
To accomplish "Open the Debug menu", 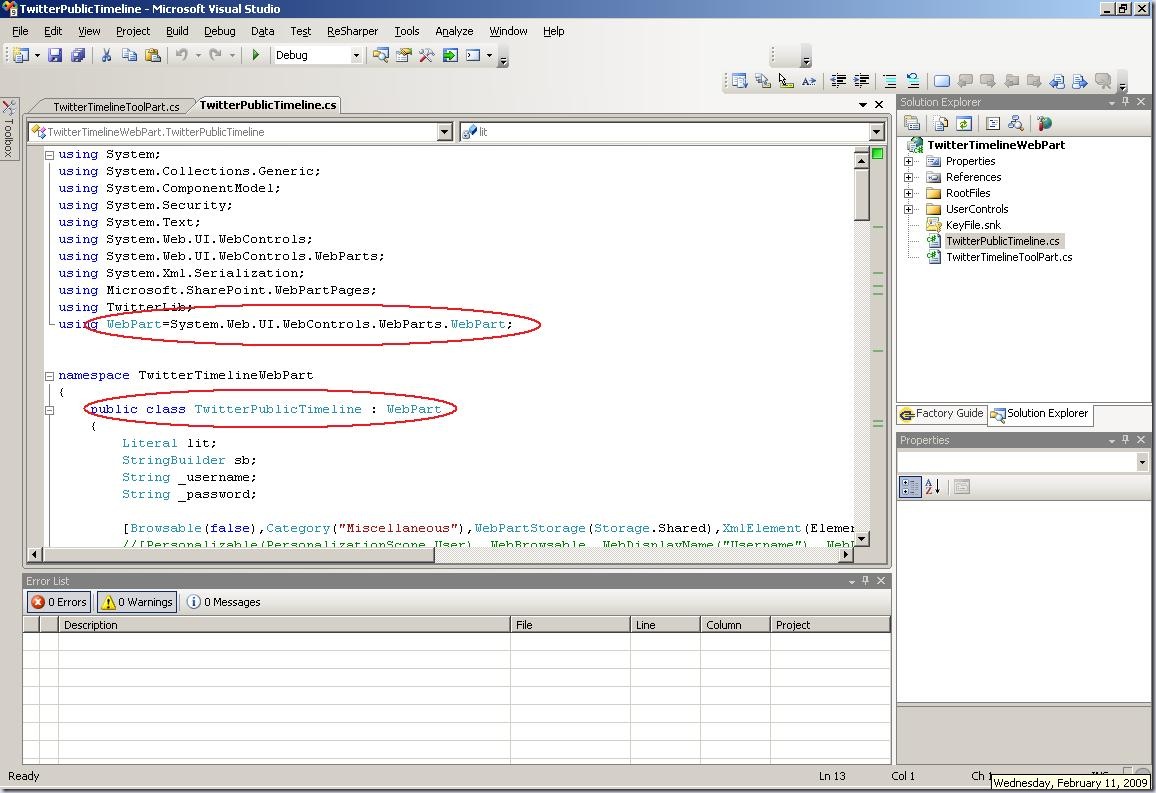I will [220, 31].
